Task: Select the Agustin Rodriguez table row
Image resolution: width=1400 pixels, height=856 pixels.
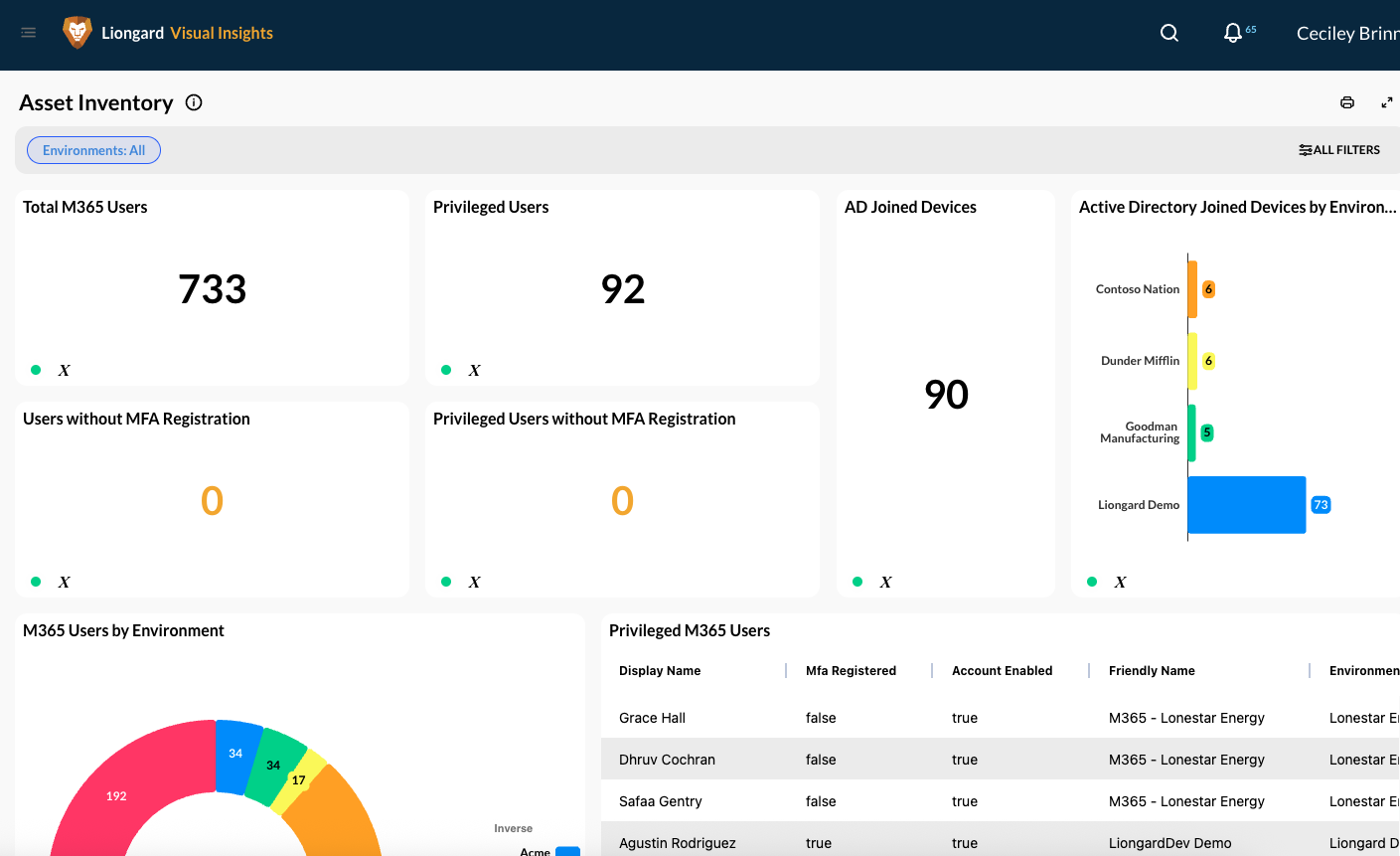Action: 1001,841
